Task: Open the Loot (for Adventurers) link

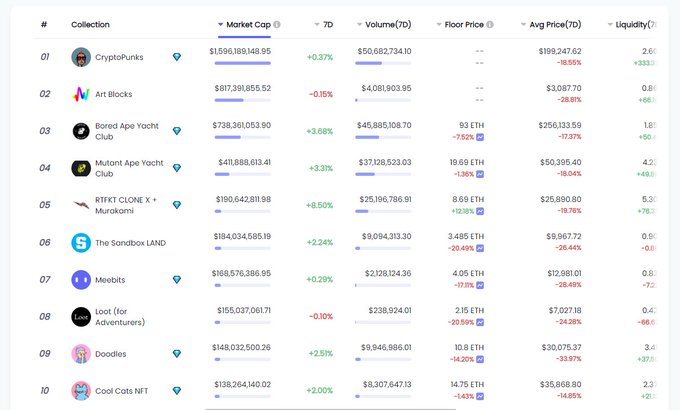Action: pos(120,317)
